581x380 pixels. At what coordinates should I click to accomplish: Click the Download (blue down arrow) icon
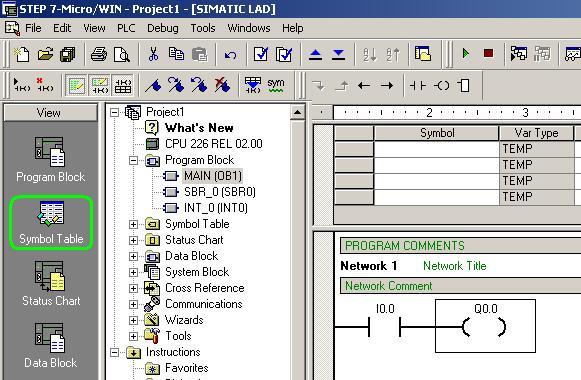(338, 55)
